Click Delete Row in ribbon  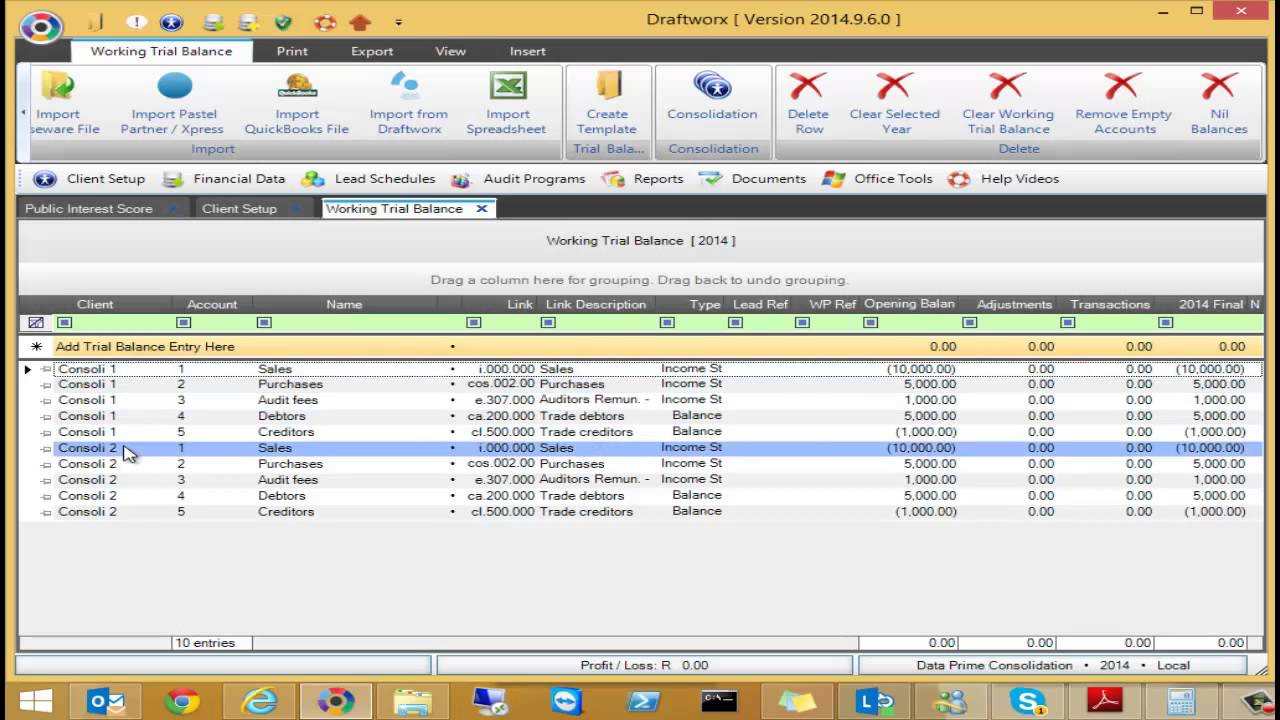[x=808, y=103]
